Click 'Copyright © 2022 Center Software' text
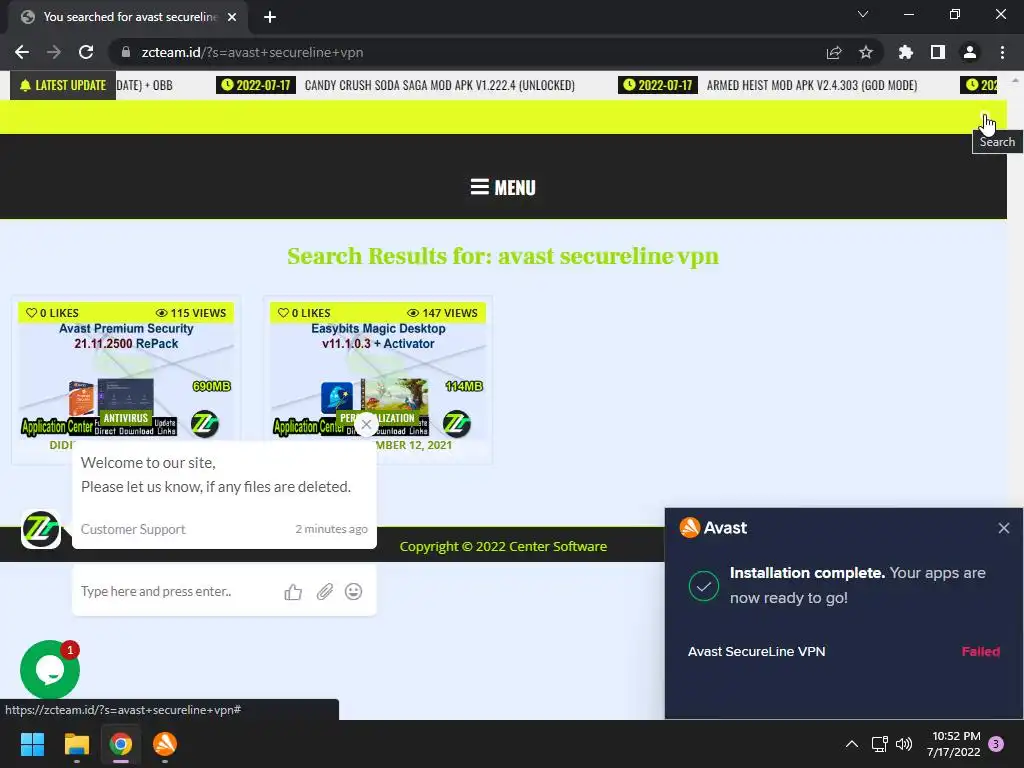1024x768 pixels. (503, 547)
